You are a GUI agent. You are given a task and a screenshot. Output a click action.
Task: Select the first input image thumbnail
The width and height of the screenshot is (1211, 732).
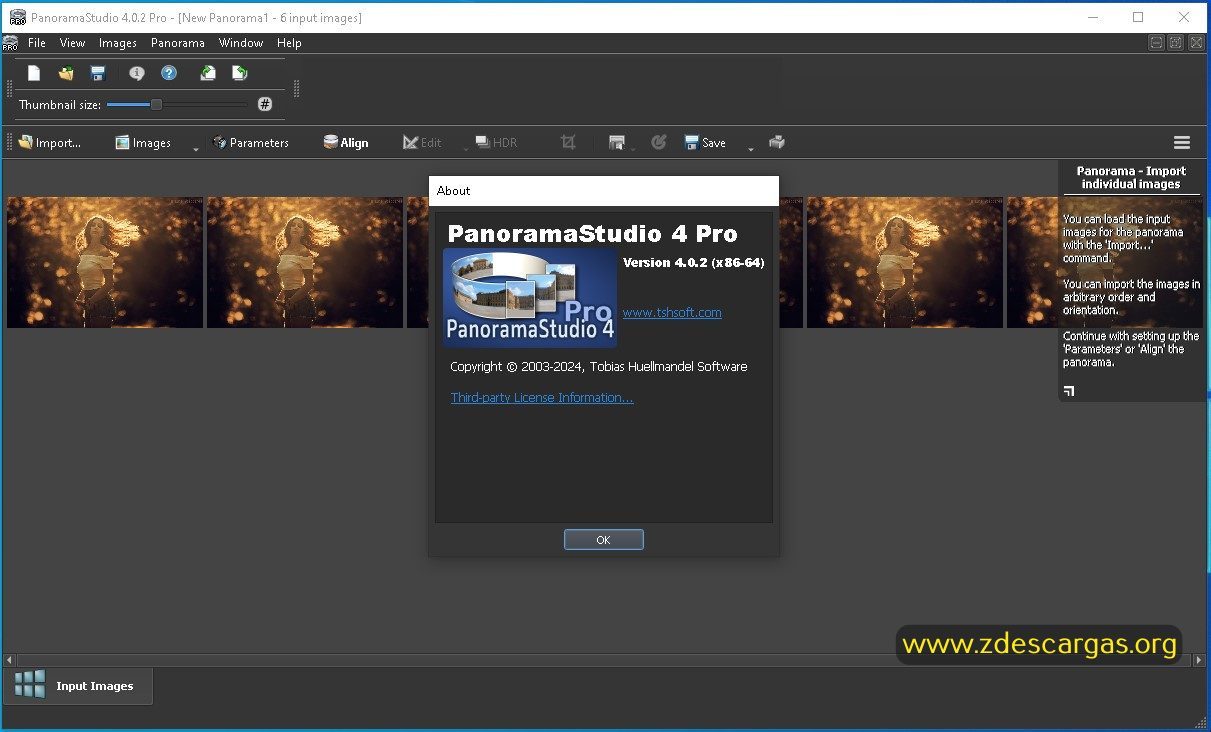point(105,262)
